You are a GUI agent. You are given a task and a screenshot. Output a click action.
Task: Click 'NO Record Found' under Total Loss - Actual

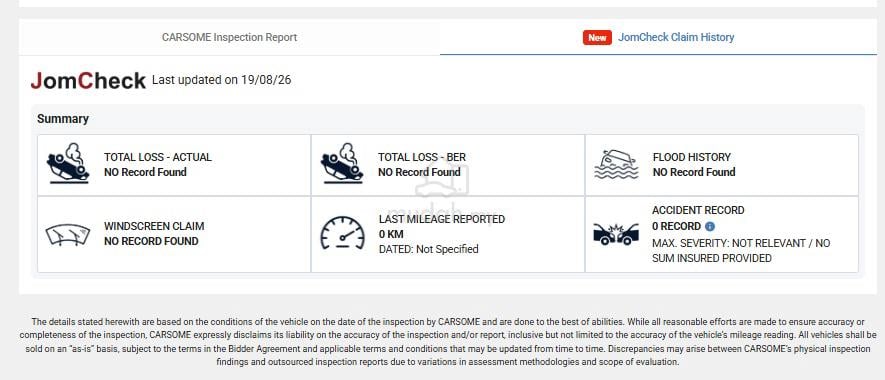point(145,172)
